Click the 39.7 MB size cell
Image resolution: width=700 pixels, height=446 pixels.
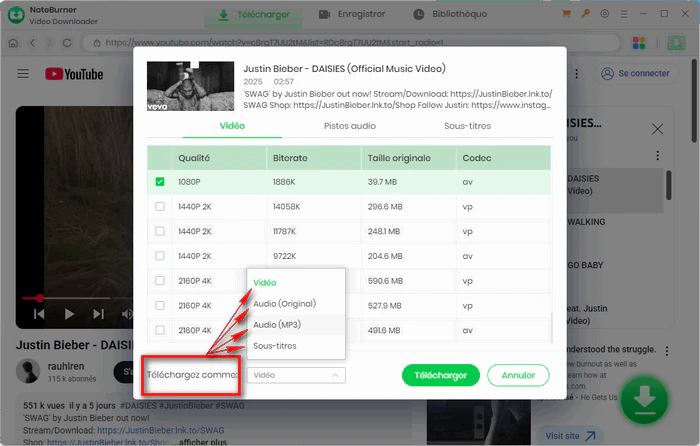[x=382, y=182]
